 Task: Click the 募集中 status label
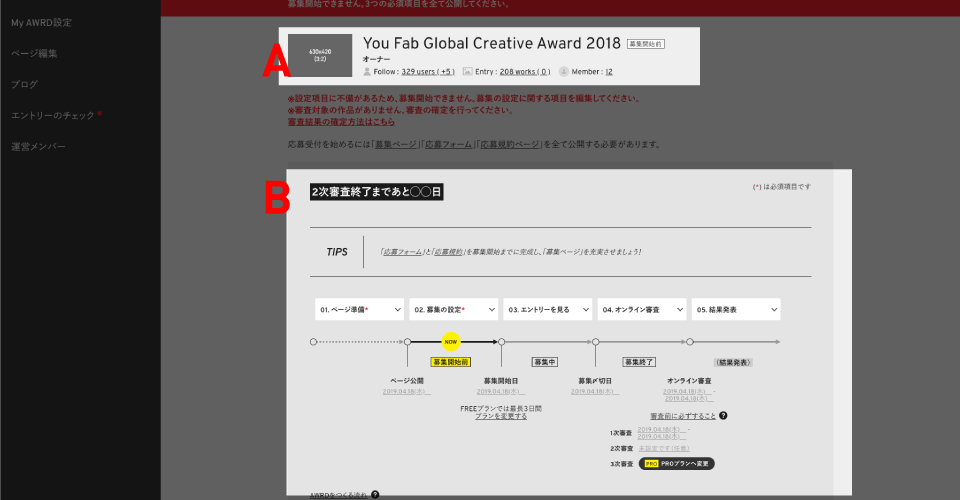(545, 362)
